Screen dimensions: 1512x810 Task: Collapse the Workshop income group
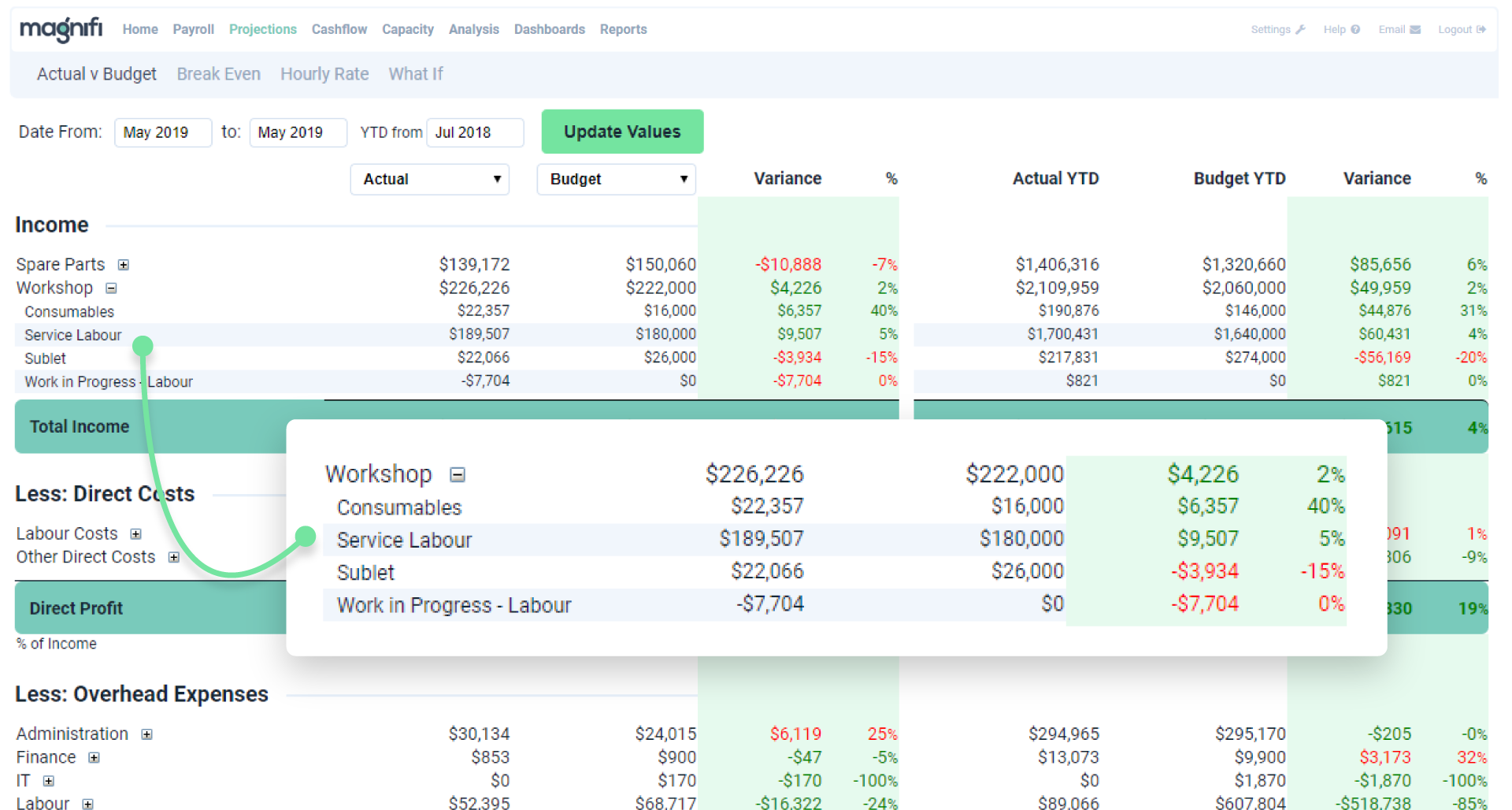(111, 288)
